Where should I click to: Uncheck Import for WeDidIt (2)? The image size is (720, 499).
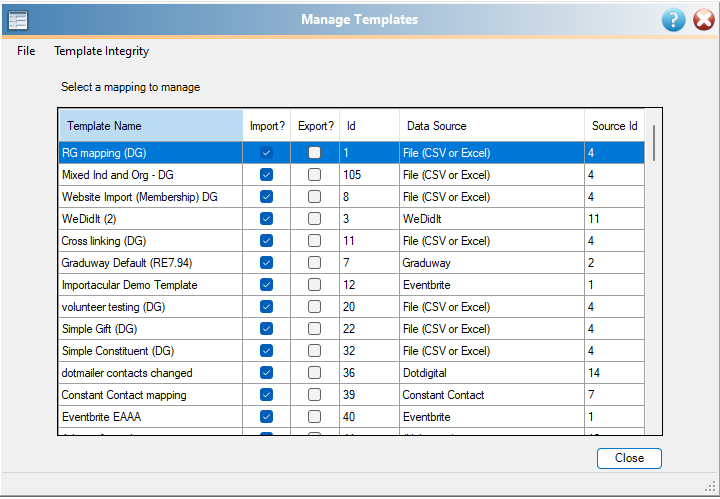coord(266,219)
